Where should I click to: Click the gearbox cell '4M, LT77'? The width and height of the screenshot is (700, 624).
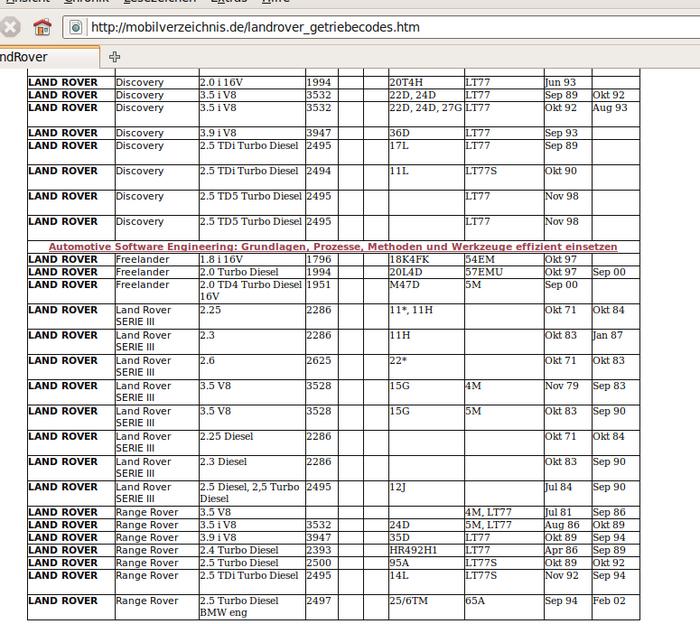coord(488,512)
